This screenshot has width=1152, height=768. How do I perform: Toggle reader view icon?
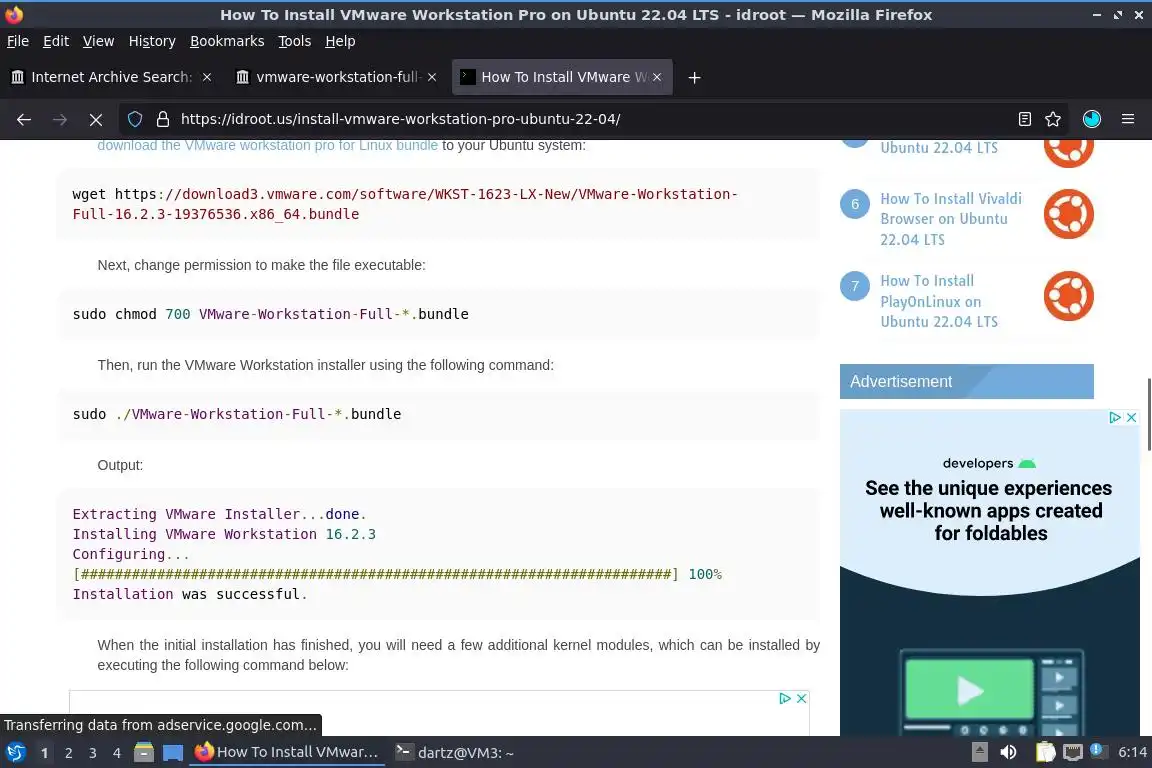coord(1024,119)
